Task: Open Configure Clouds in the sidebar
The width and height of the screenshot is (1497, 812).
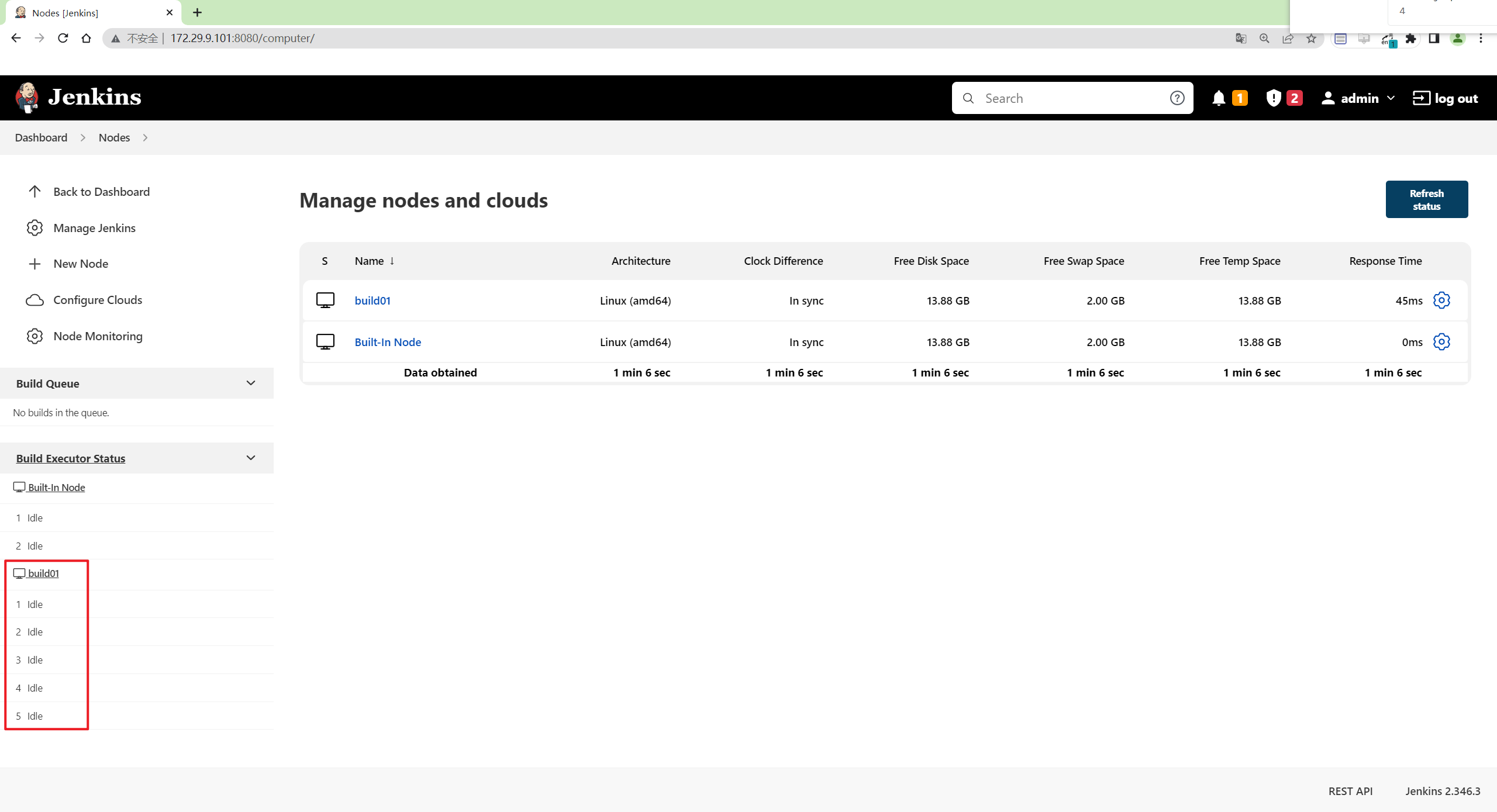Action: [x=98, y=300]
